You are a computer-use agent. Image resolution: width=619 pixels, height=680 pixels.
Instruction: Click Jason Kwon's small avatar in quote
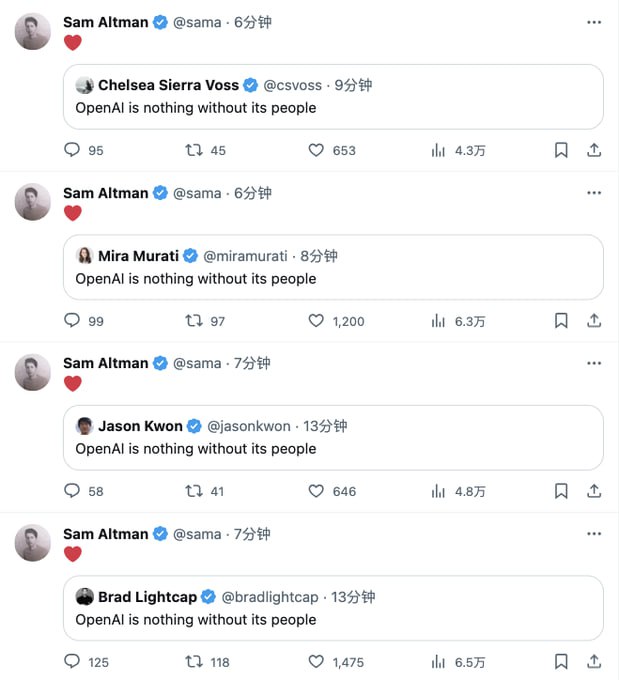(85, 426)
